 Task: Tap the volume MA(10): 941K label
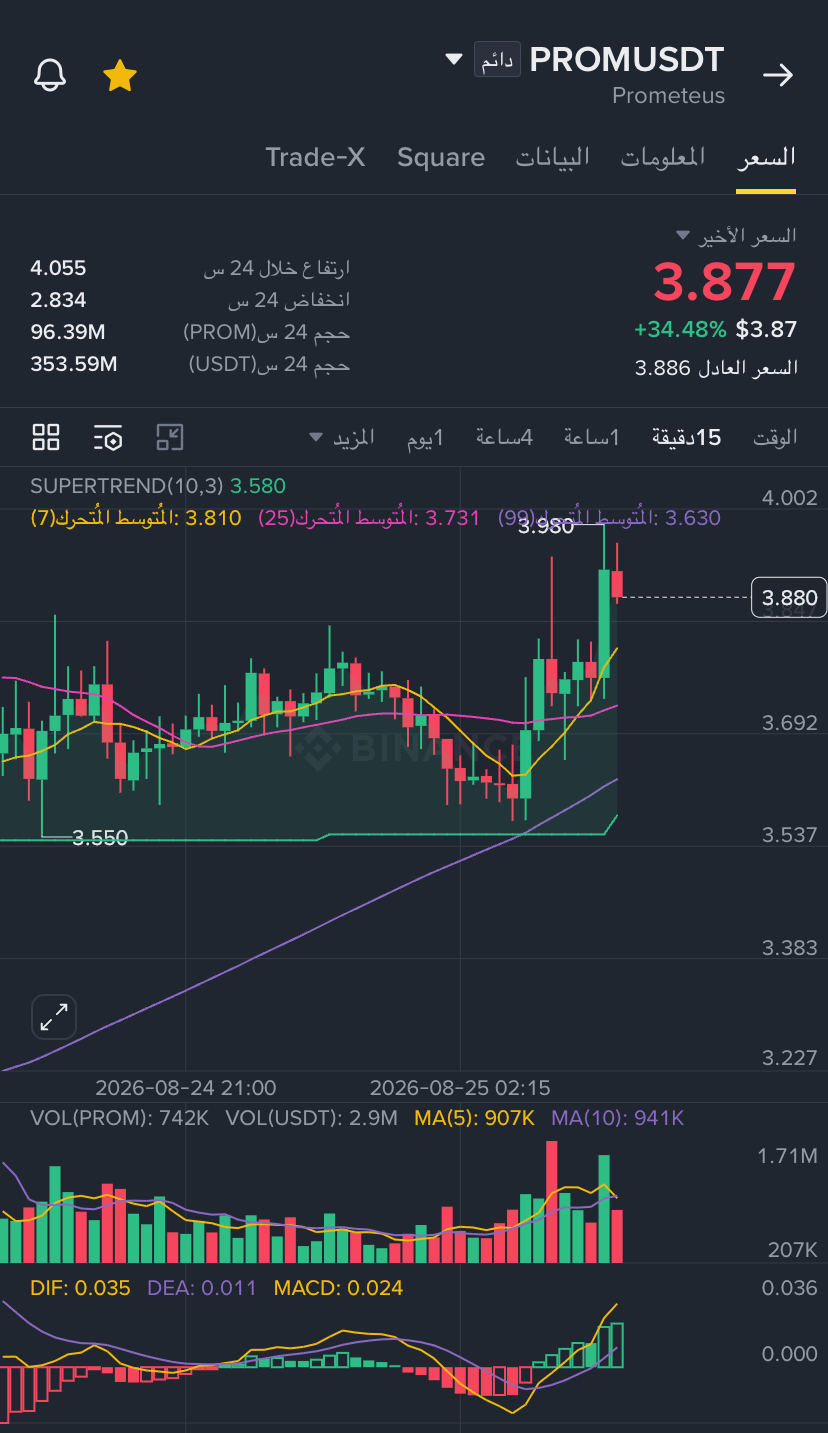click(617, 1118)
